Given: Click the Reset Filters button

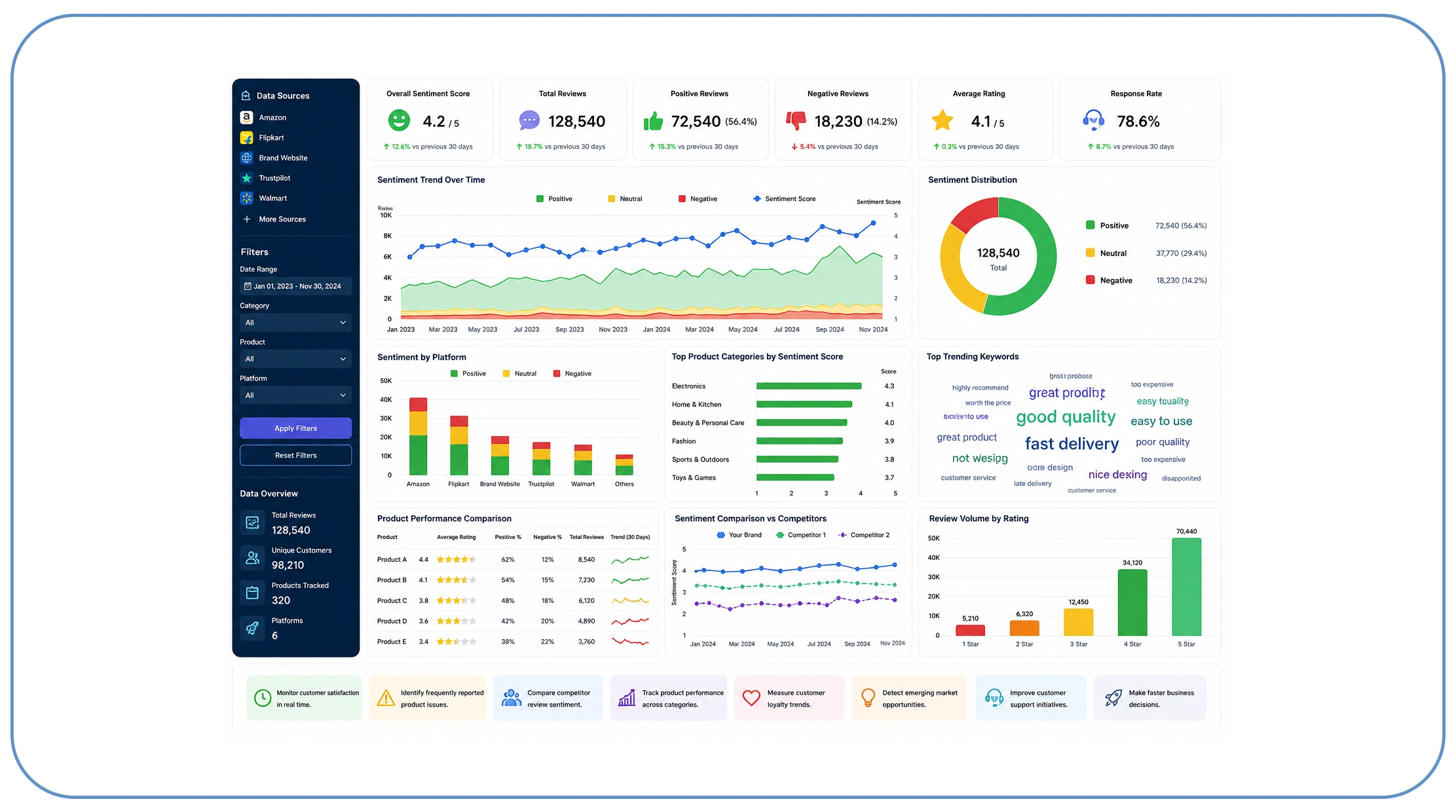Looking at the screenshot, I should click(x=295, y=455).
